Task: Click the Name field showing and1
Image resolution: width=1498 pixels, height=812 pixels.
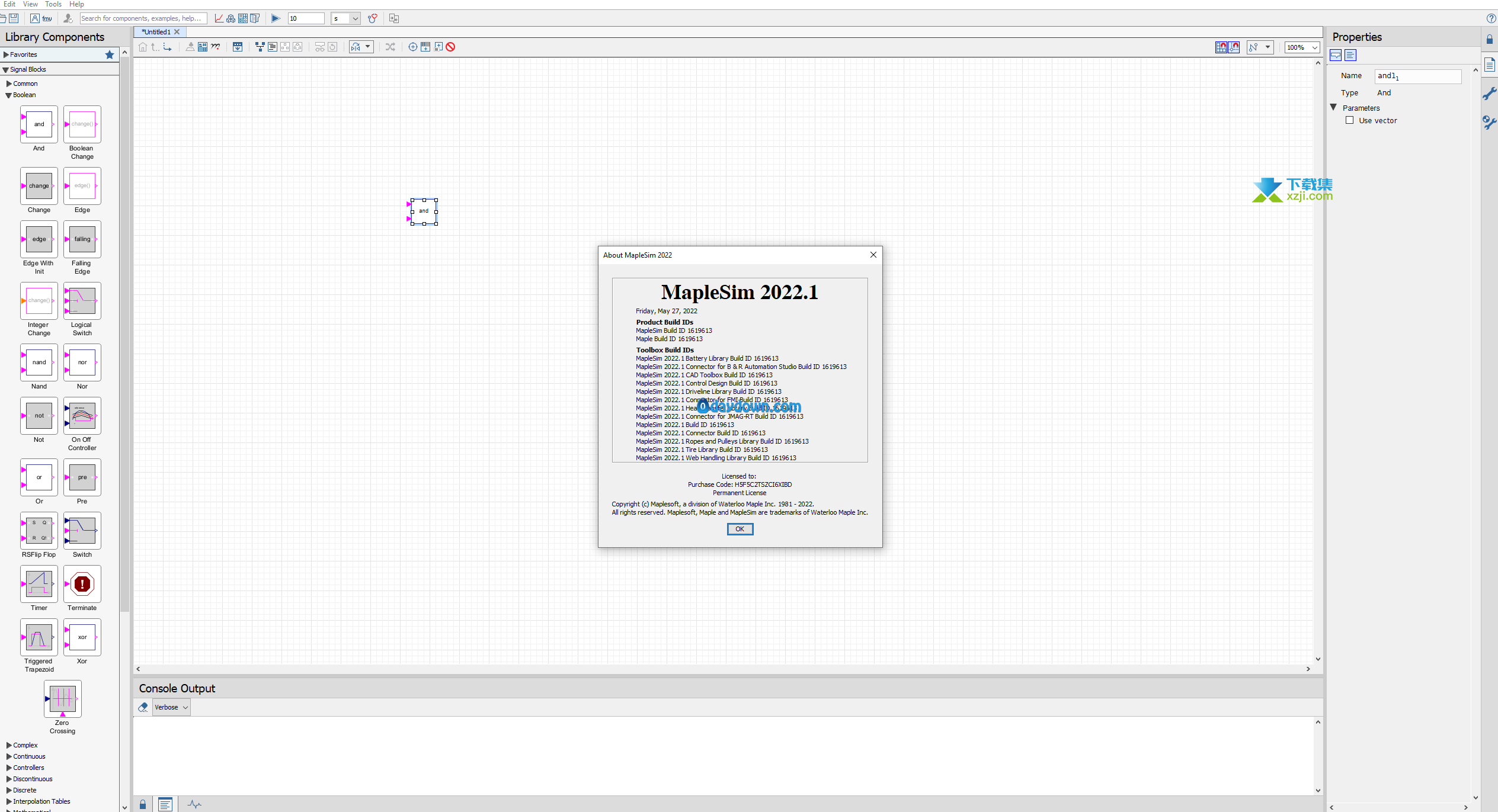Action: [1417, 76]
